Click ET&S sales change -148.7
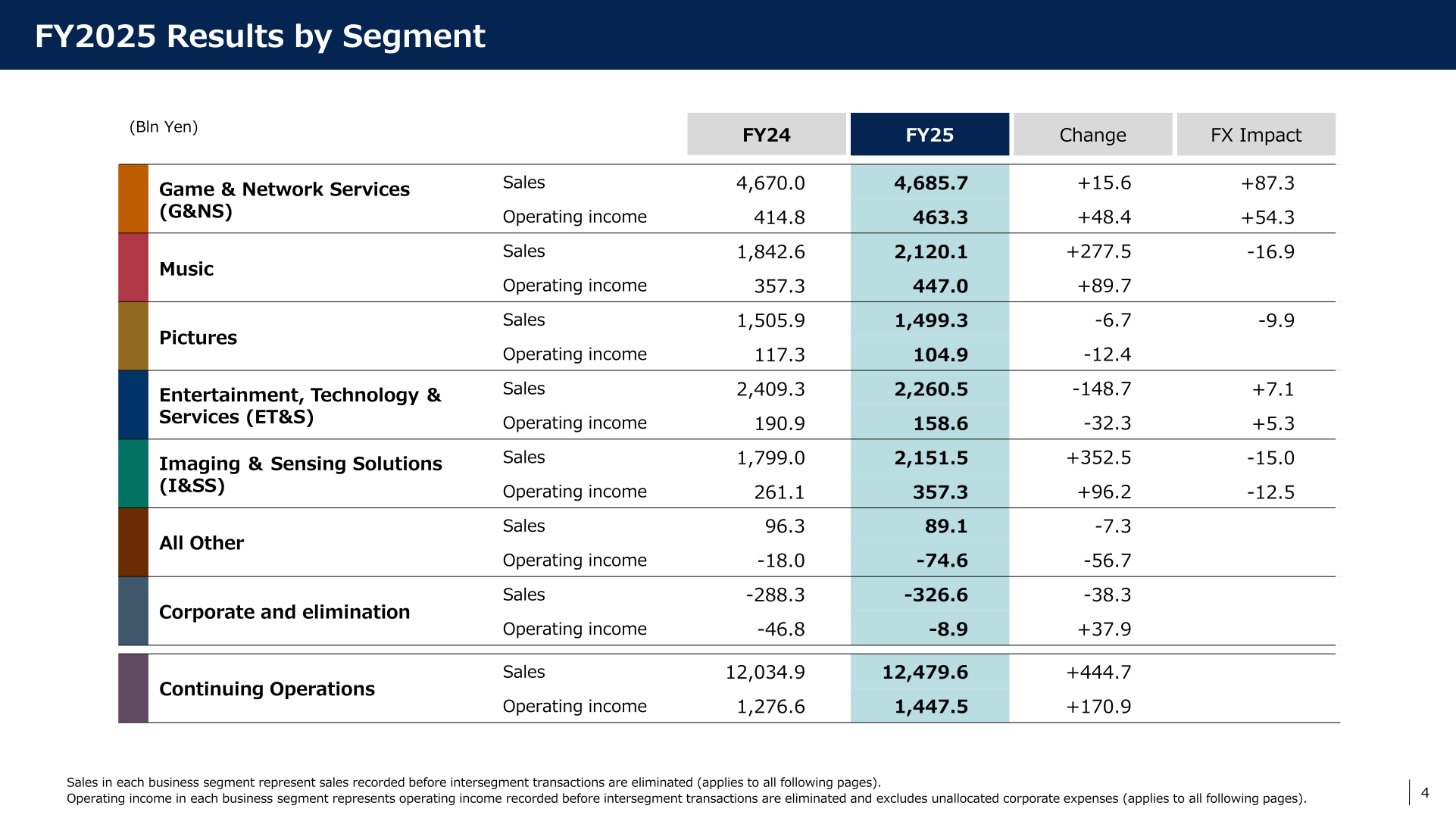Image resolution: width=1456 pixels, height=818 pixels. click(x=1101, y=389)
